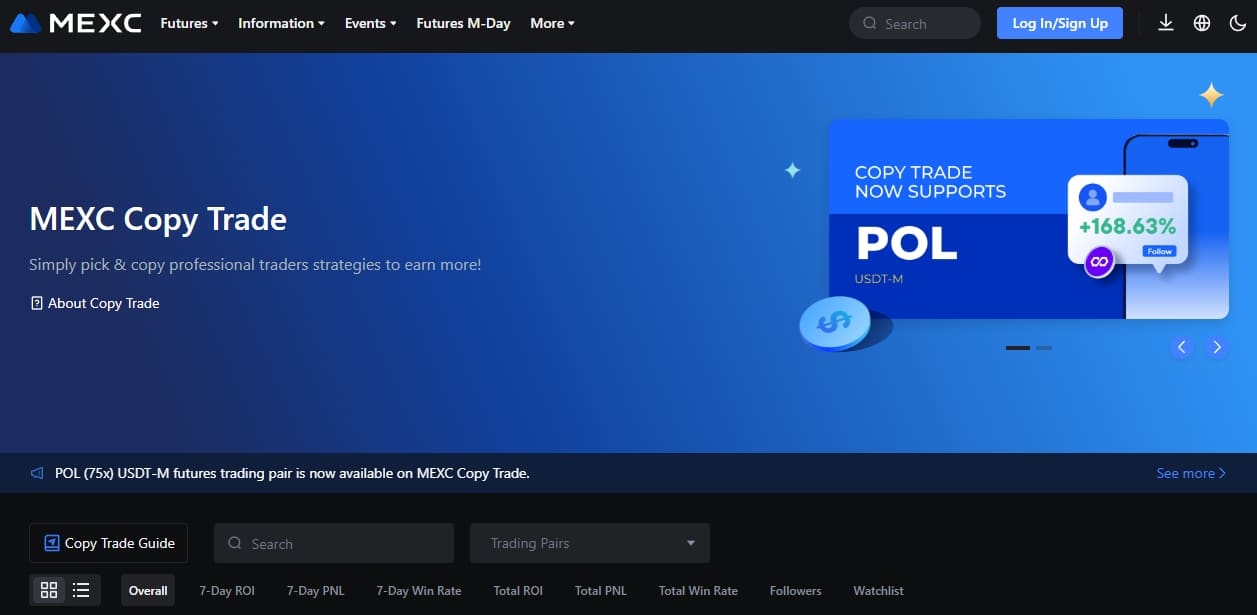Screen dimensions: 1257x615
Task: Open the Trading Pairs dropdown
Action: pos(590,543)
